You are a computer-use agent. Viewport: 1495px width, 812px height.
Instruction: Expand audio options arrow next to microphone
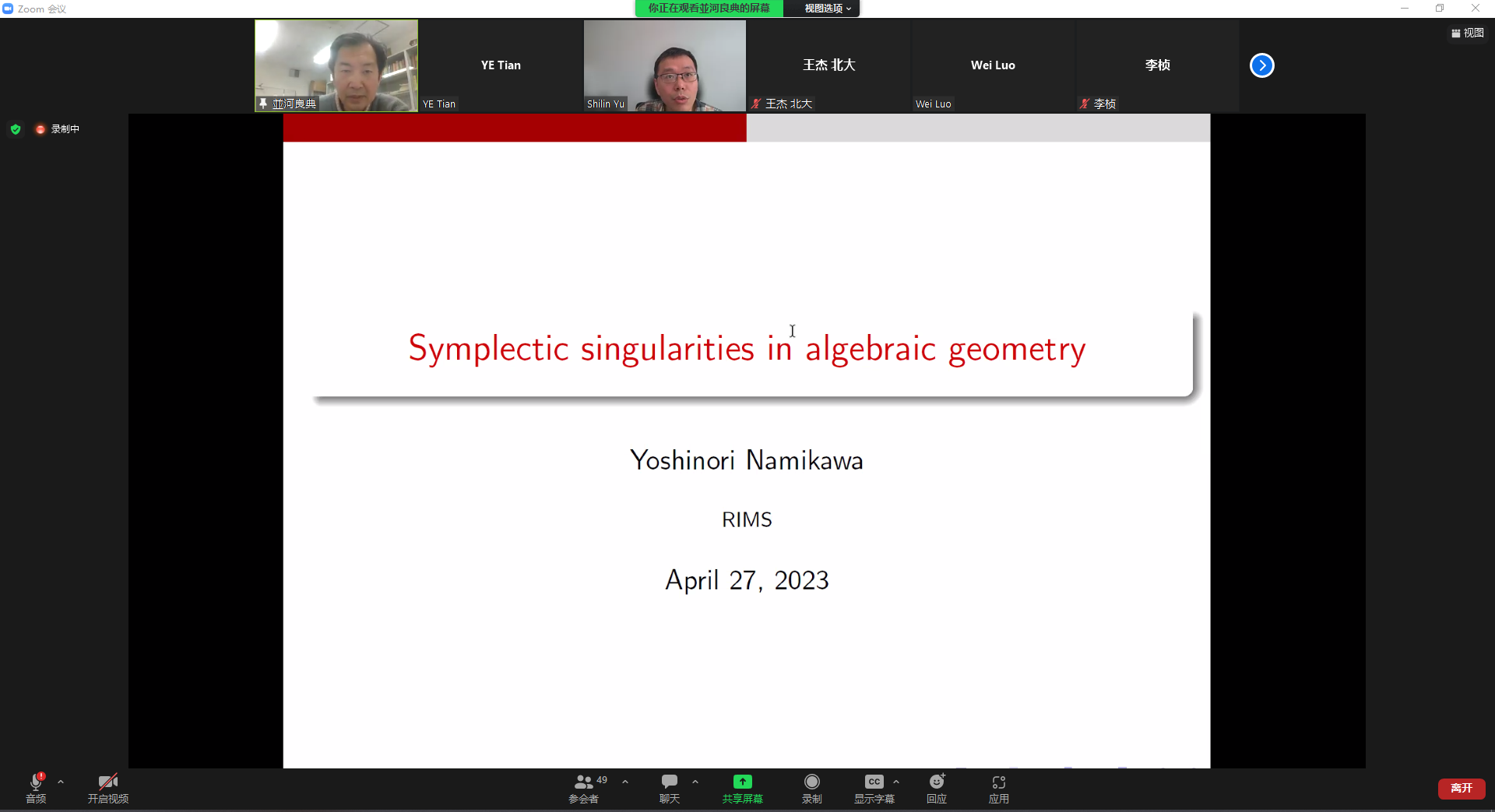coord(61,782)
